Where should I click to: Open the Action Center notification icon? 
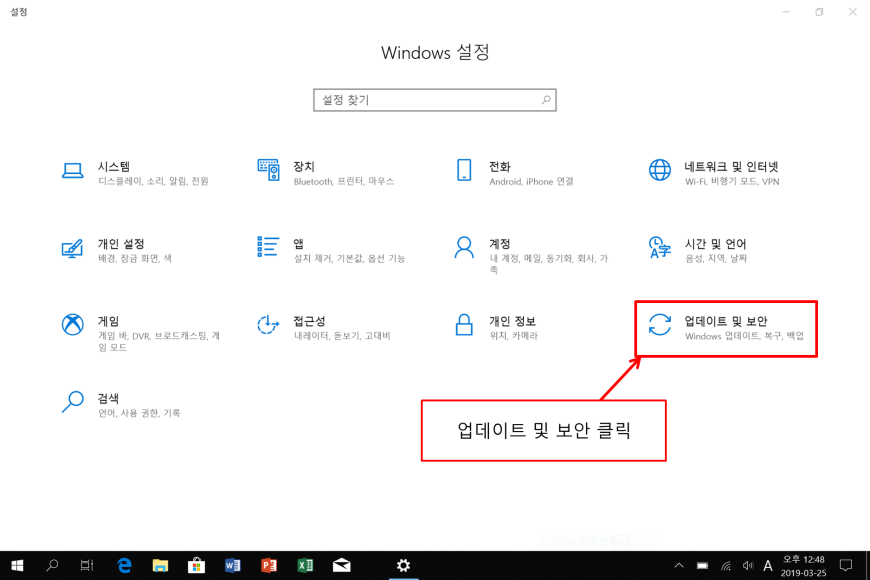pyautogui.click(x=846, y=566)
